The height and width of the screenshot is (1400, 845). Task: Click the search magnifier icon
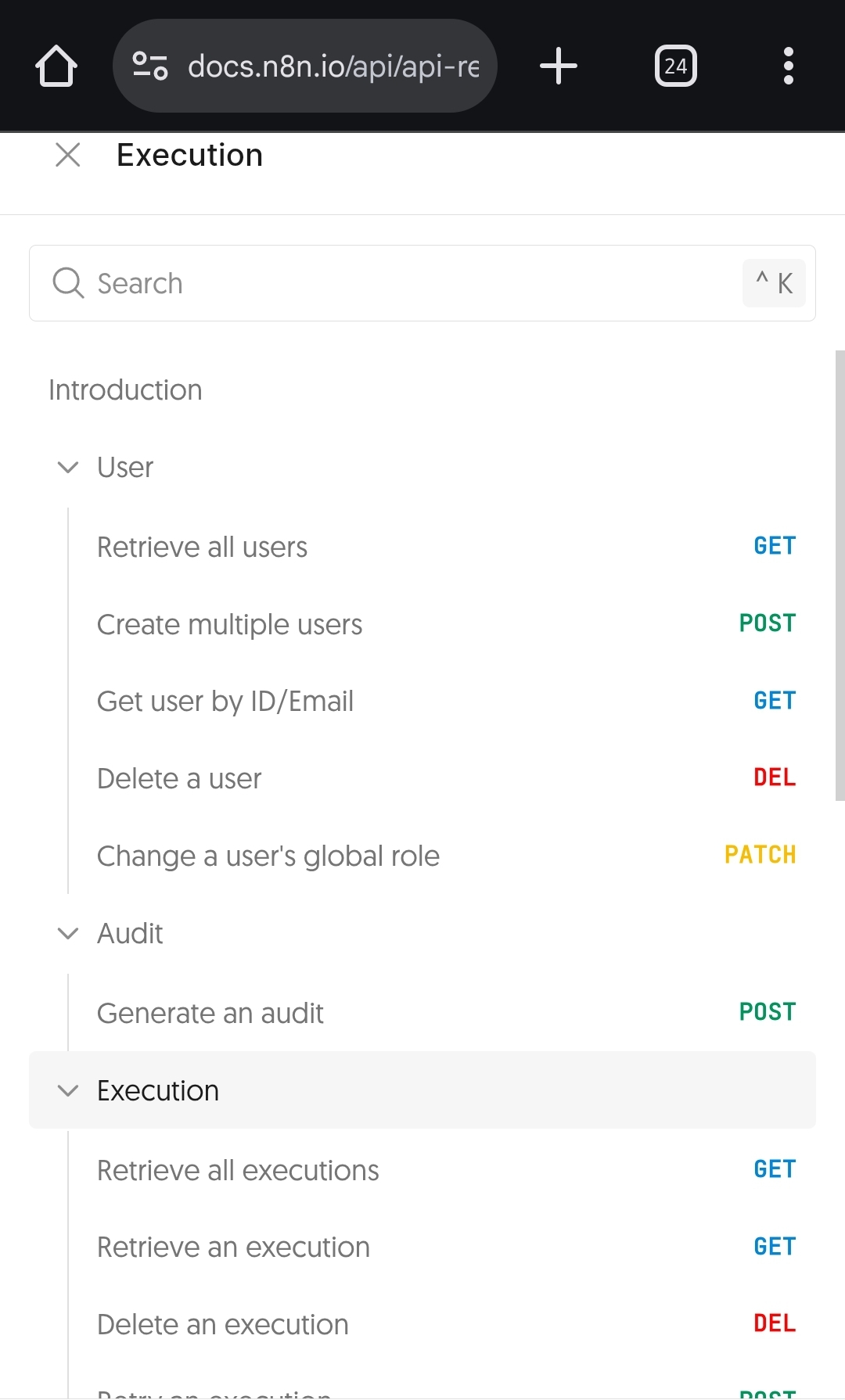click(x=68, y=283)
